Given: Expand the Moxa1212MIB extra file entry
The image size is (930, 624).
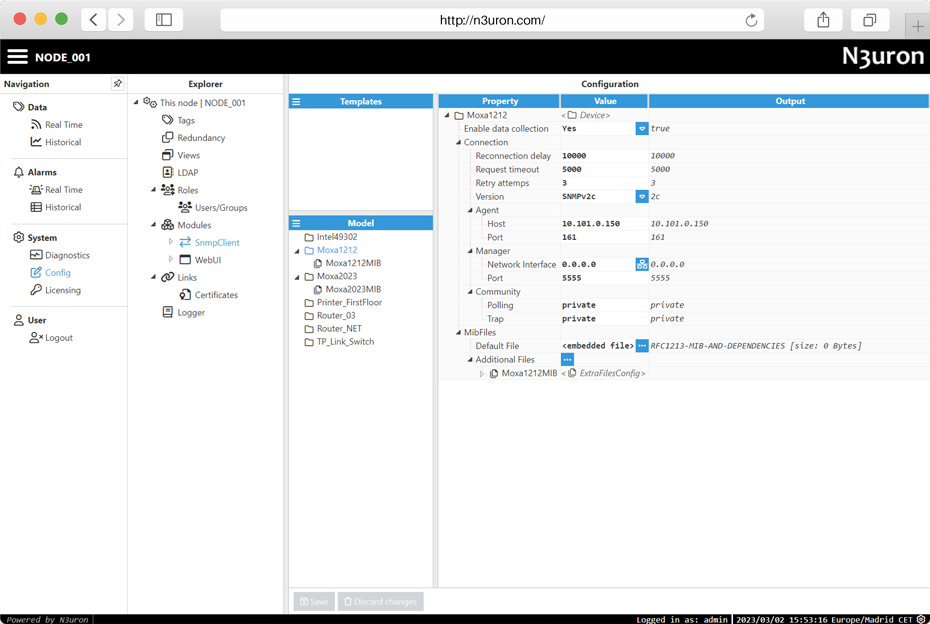Looking at the screenshot, I should [x=482, y=374].
